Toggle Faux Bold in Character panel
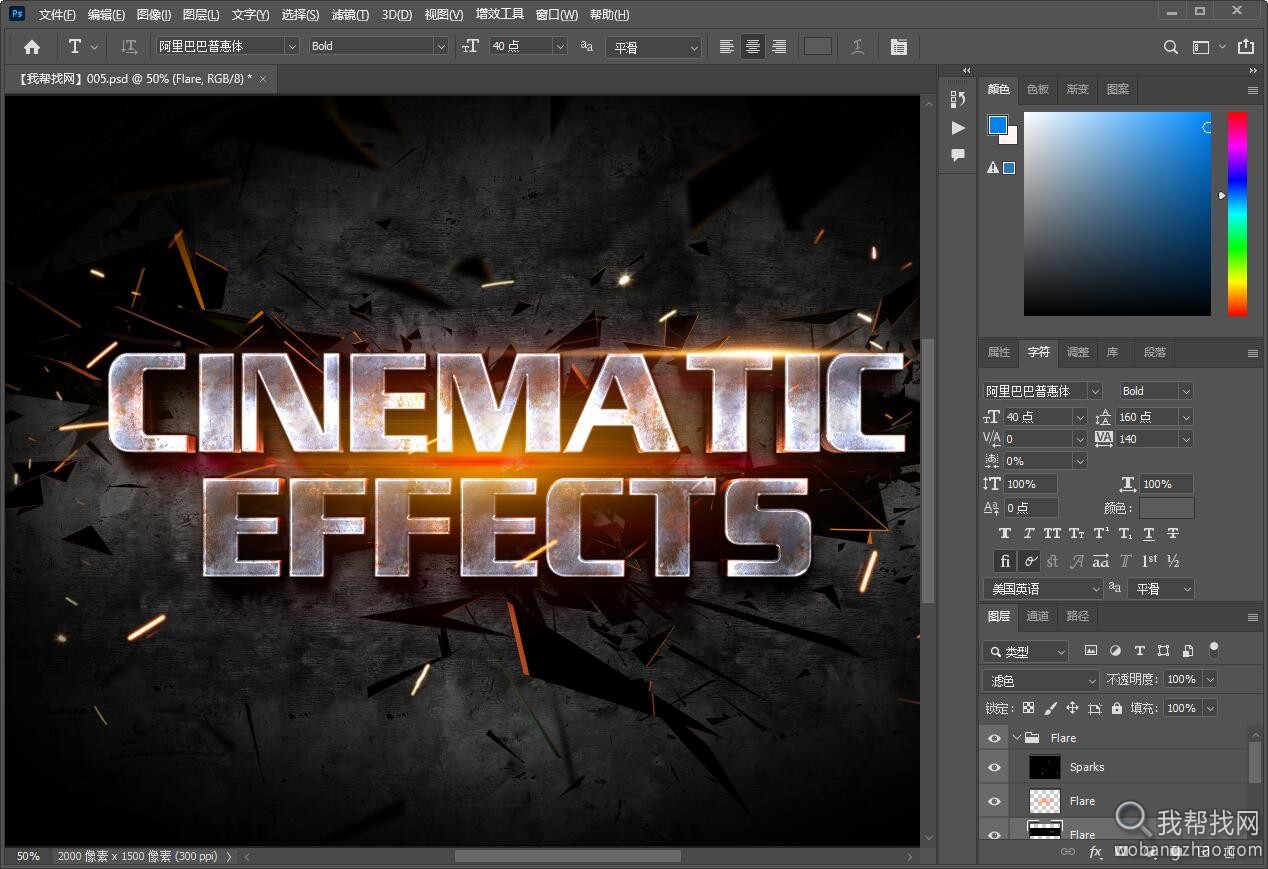The image size is (1268, 869). [1005, 533]
